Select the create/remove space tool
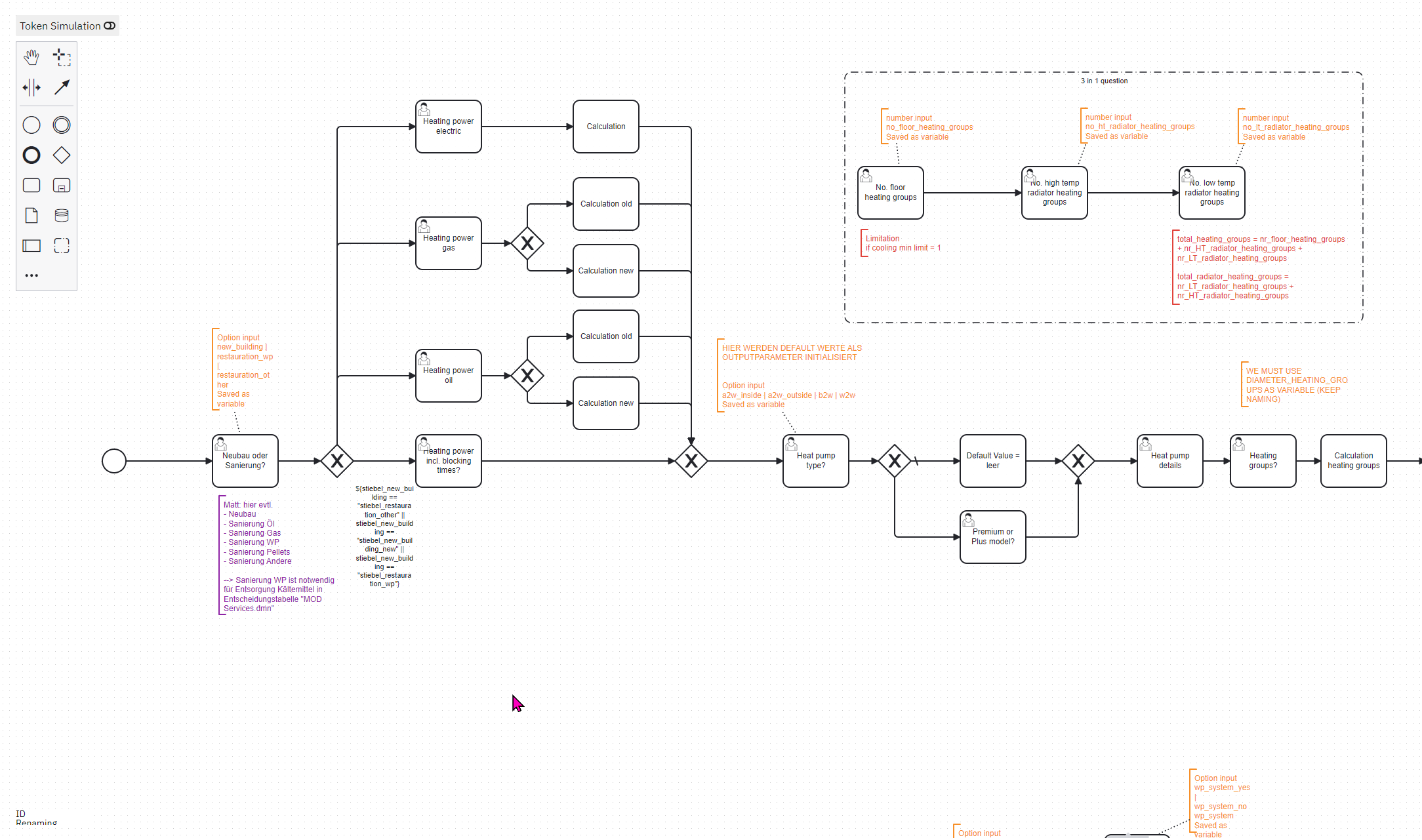Viewport: 1422px width, 840px height. [31, 87]
